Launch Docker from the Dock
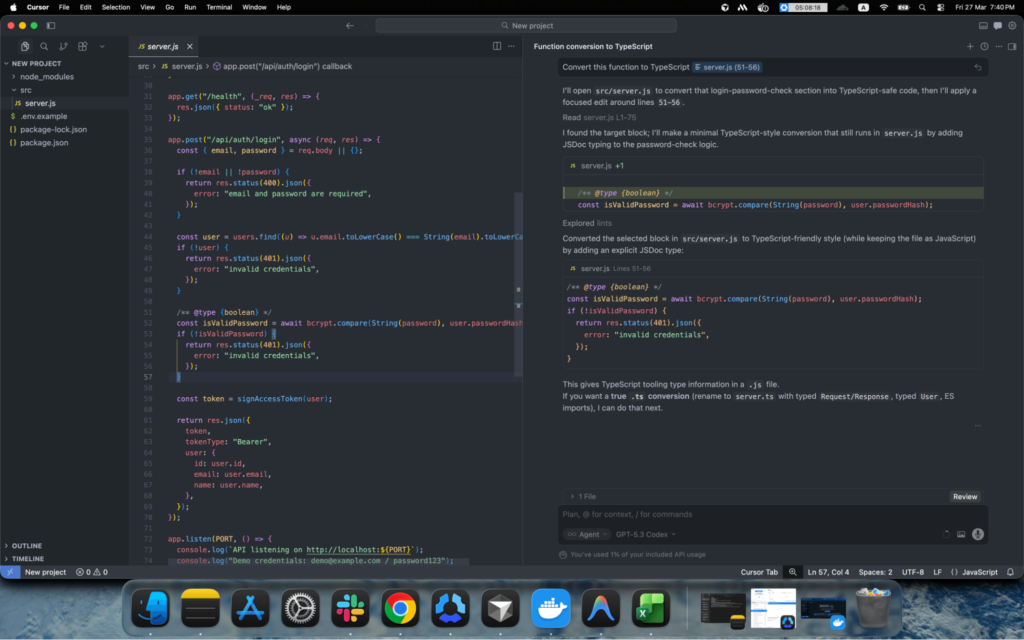 coord(551,607)
